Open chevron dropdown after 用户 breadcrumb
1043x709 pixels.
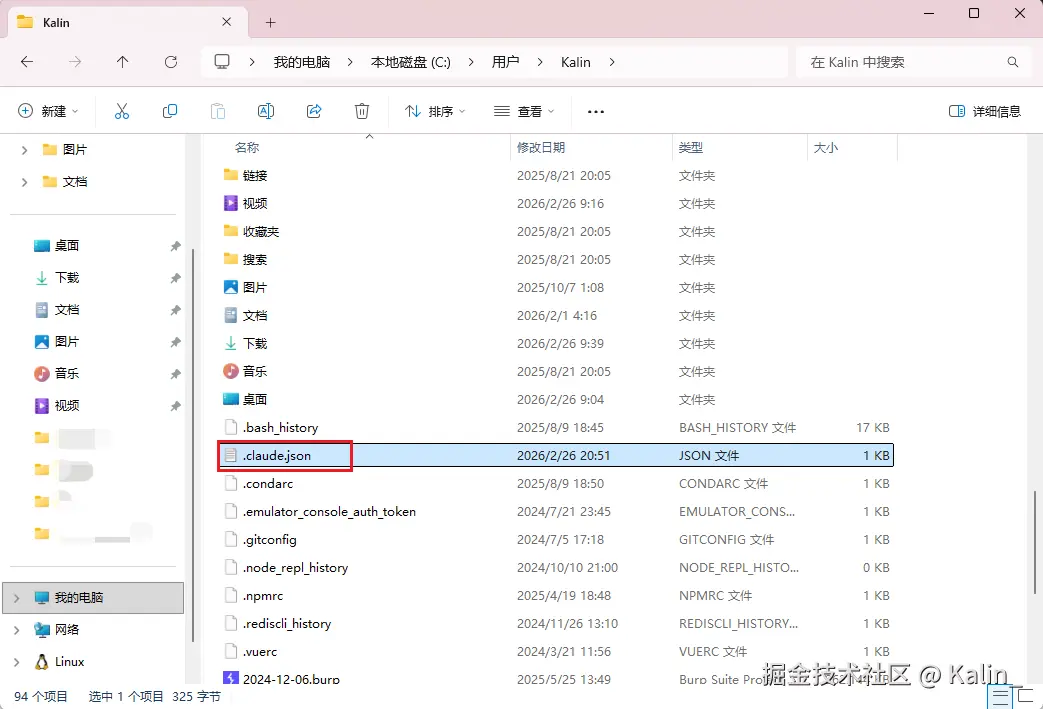[539, 62]
